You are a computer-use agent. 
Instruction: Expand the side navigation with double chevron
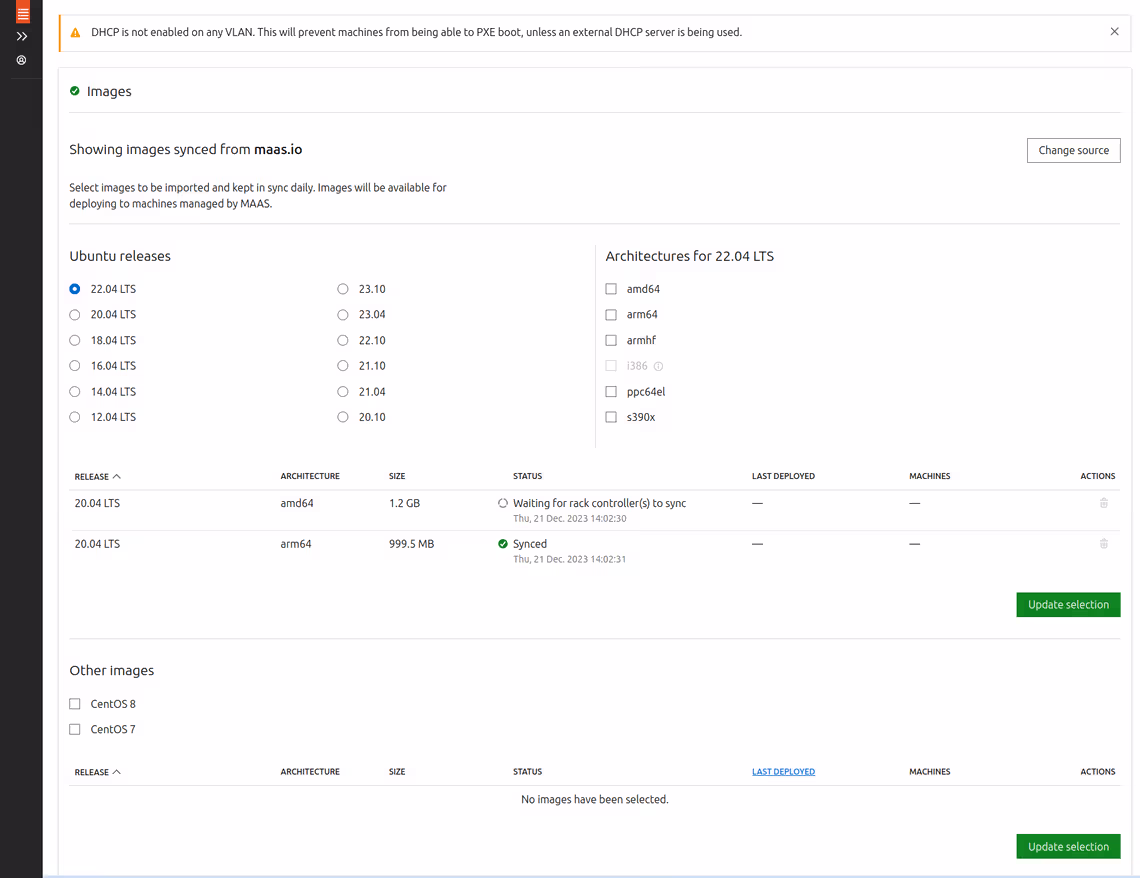[x=22, y=36]
